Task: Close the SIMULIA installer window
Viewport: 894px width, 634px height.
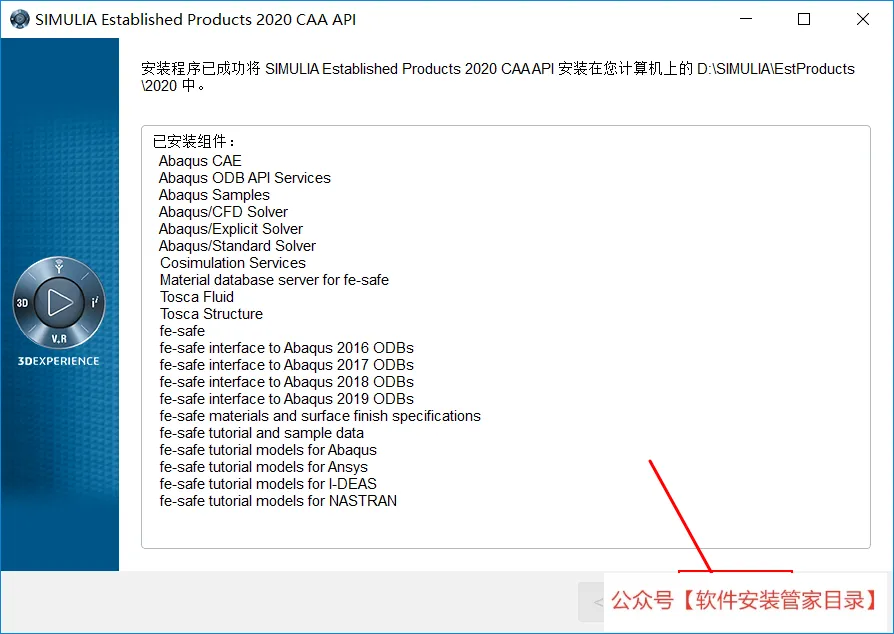Action: 863,19
